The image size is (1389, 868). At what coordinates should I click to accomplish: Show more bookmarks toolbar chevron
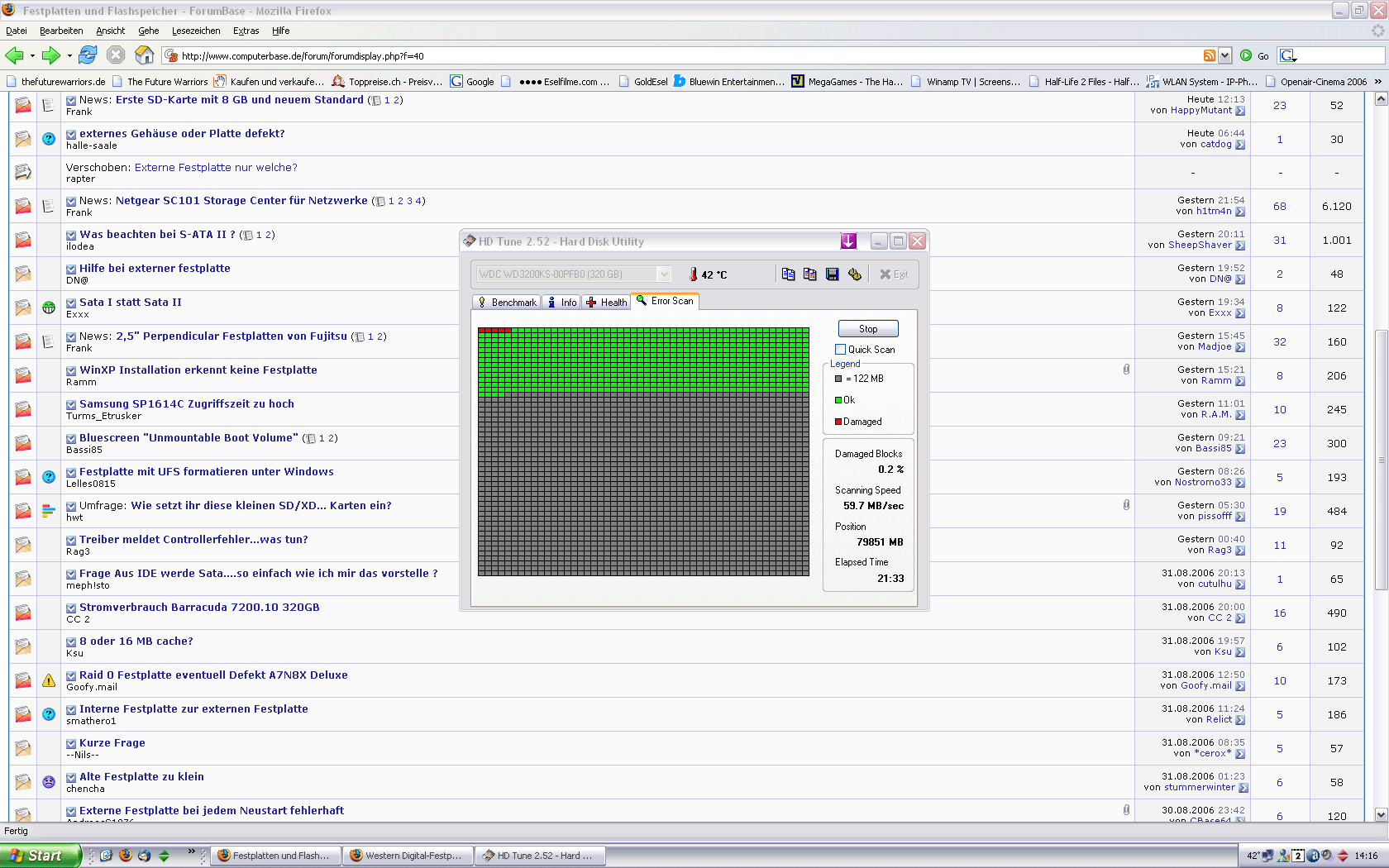tap(1378, 82)
